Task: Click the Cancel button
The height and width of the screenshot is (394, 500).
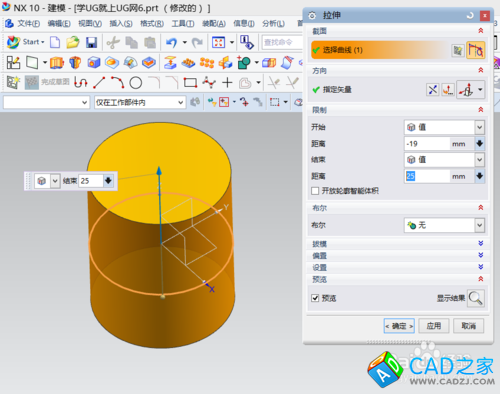Action: click(x=468, y=326)
